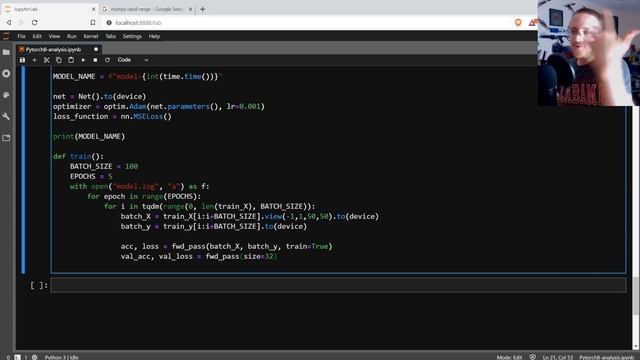The width and height of the screenshot is (640, 360).
Task: Bookmark this page in the browser
Action: [x=93, y=22]
